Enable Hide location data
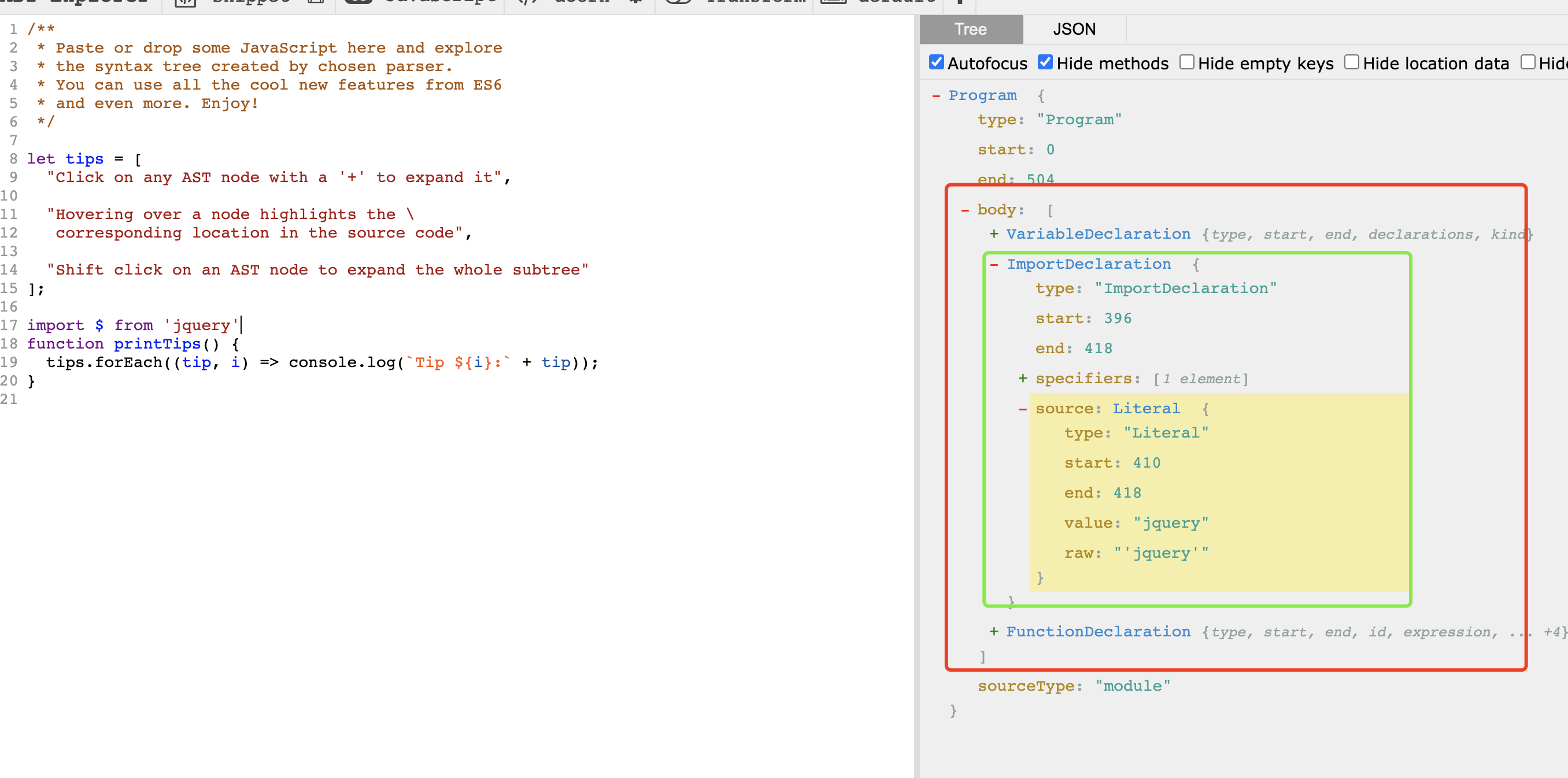 coord(1351,62)
